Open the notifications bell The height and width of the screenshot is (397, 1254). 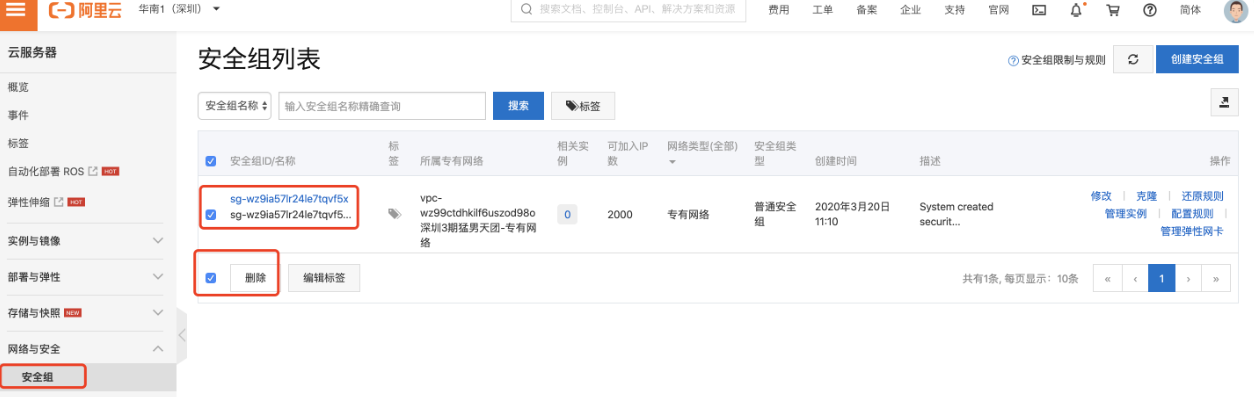coord(1076,10)
